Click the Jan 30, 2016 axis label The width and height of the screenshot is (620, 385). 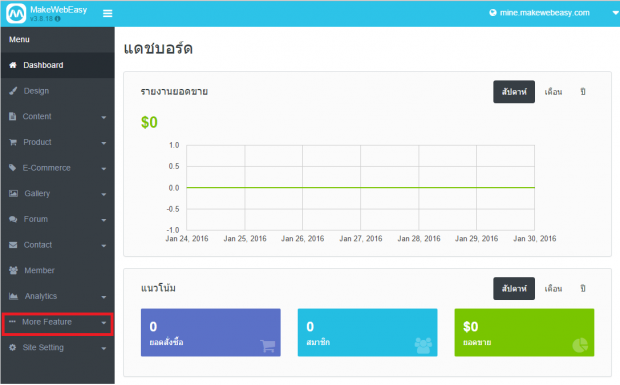point(535,238)
